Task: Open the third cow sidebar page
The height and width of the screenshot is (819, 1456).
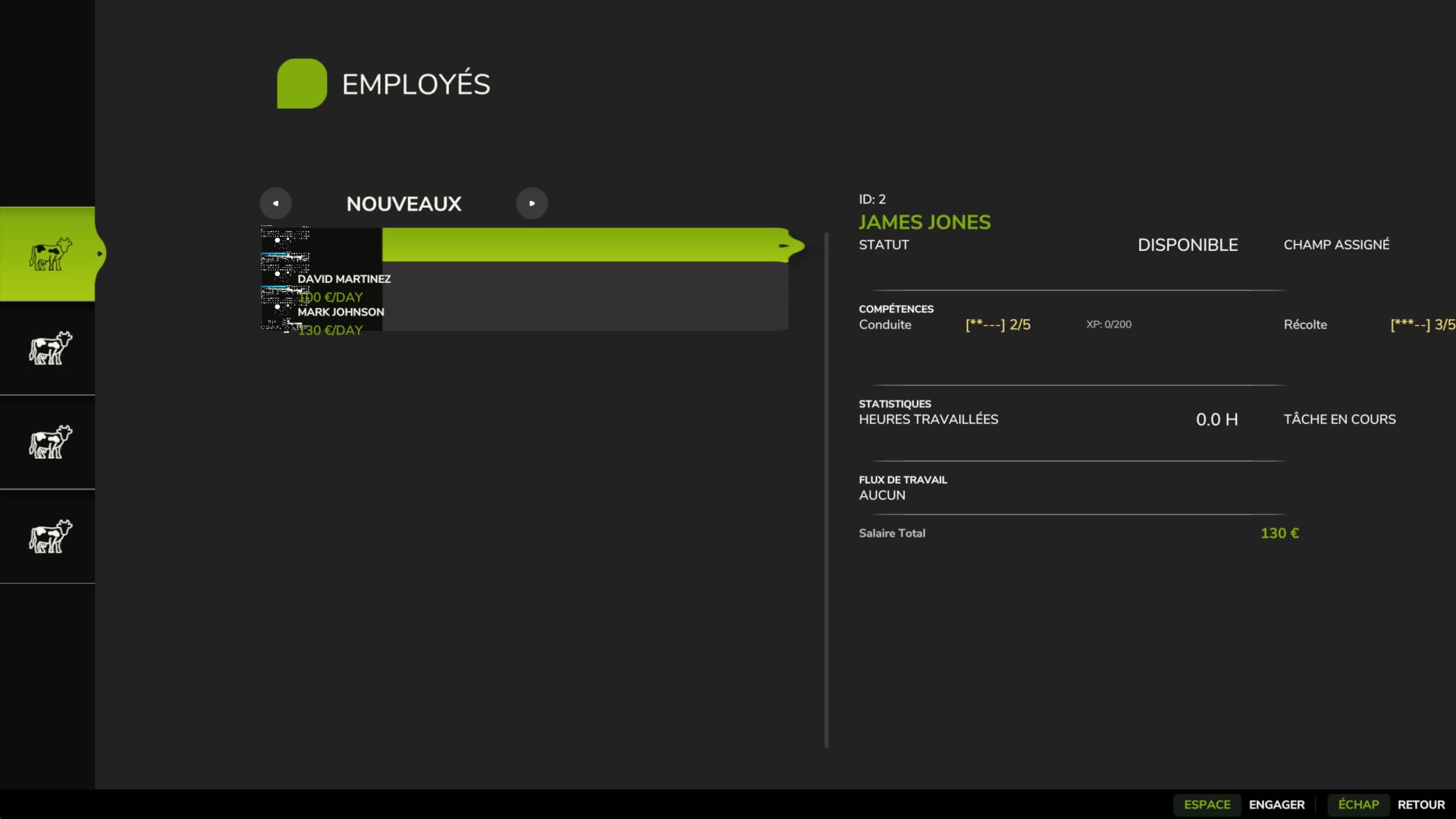Action: click(47, 442)
